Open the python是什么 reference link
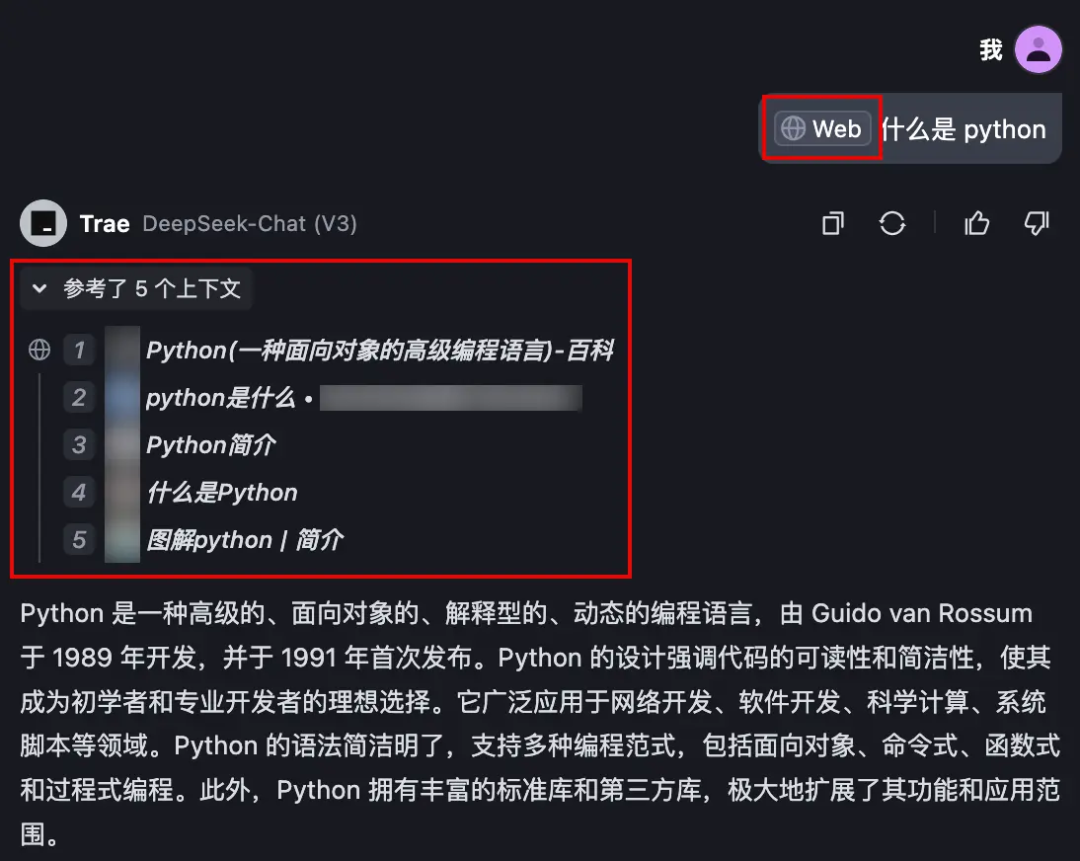The image size is (1080, 861). 220,397
